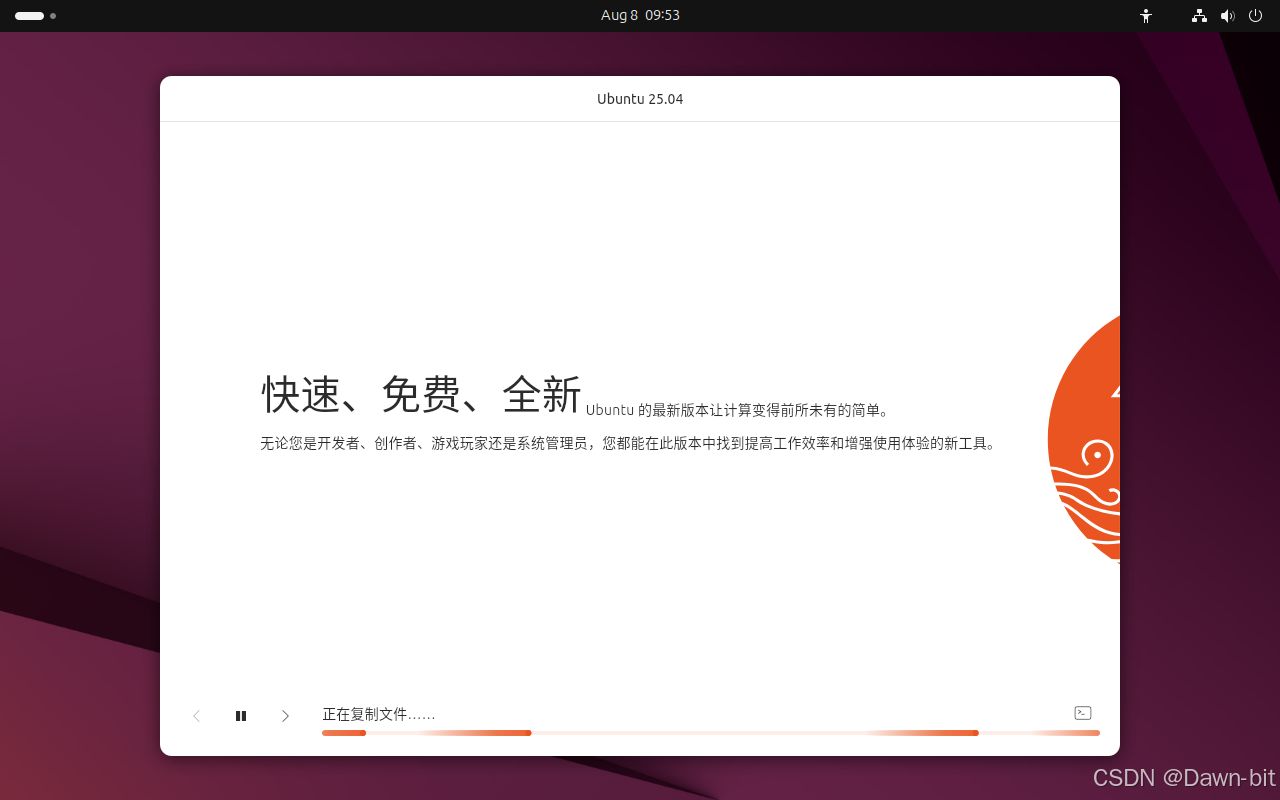This screenshot has height=800, width=1280.
Task: Advance to the next slide arrow
Action: pos(285,716)
